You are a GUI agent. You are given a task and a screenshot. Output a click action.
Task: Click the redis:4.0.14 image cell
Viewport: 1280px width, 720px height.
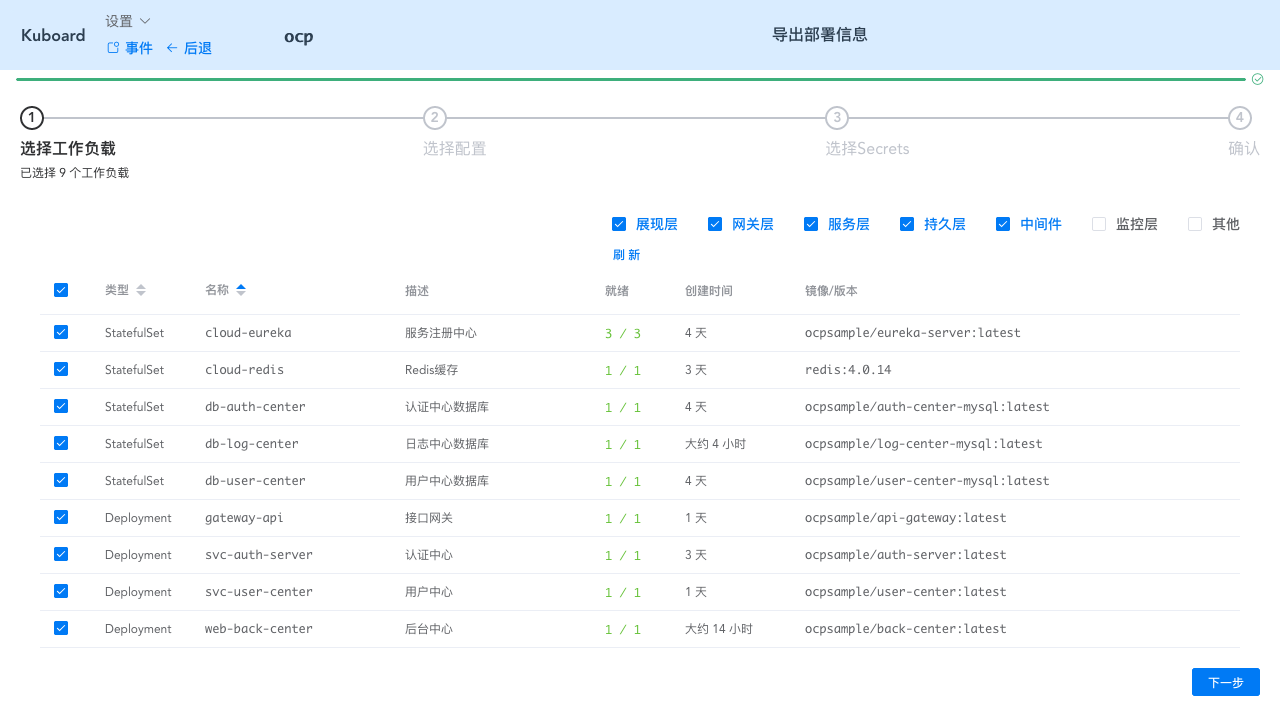coord(848,370)
